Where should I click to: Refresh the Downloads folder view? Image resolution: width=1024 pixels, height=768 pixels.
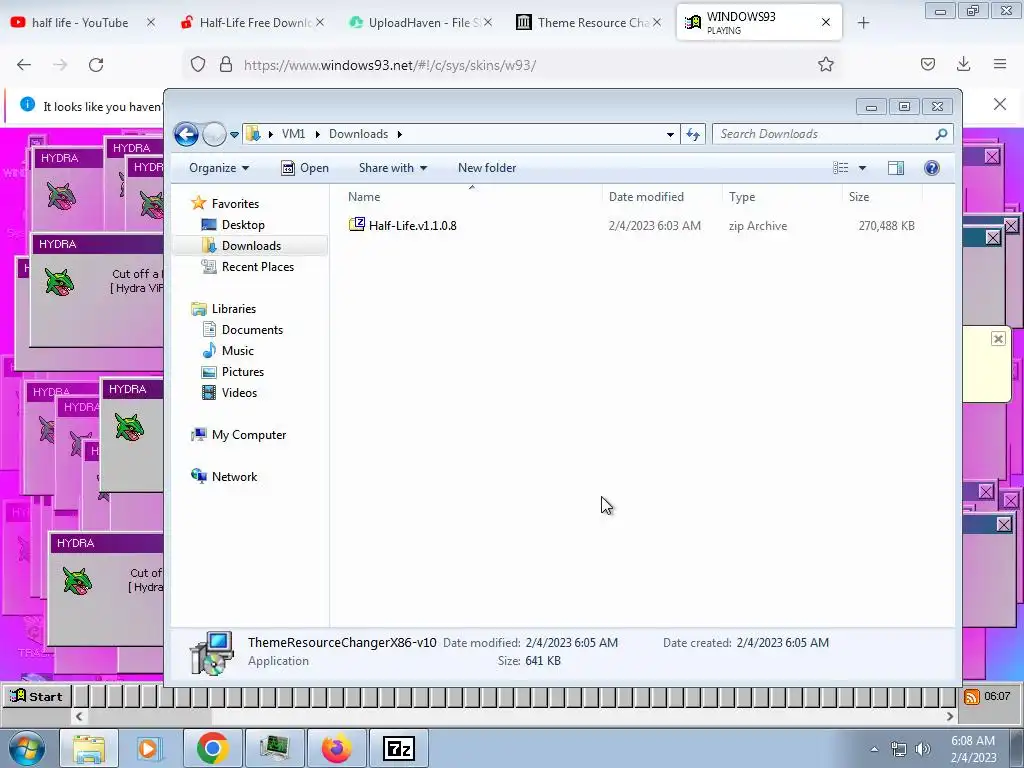click(693, 135)
